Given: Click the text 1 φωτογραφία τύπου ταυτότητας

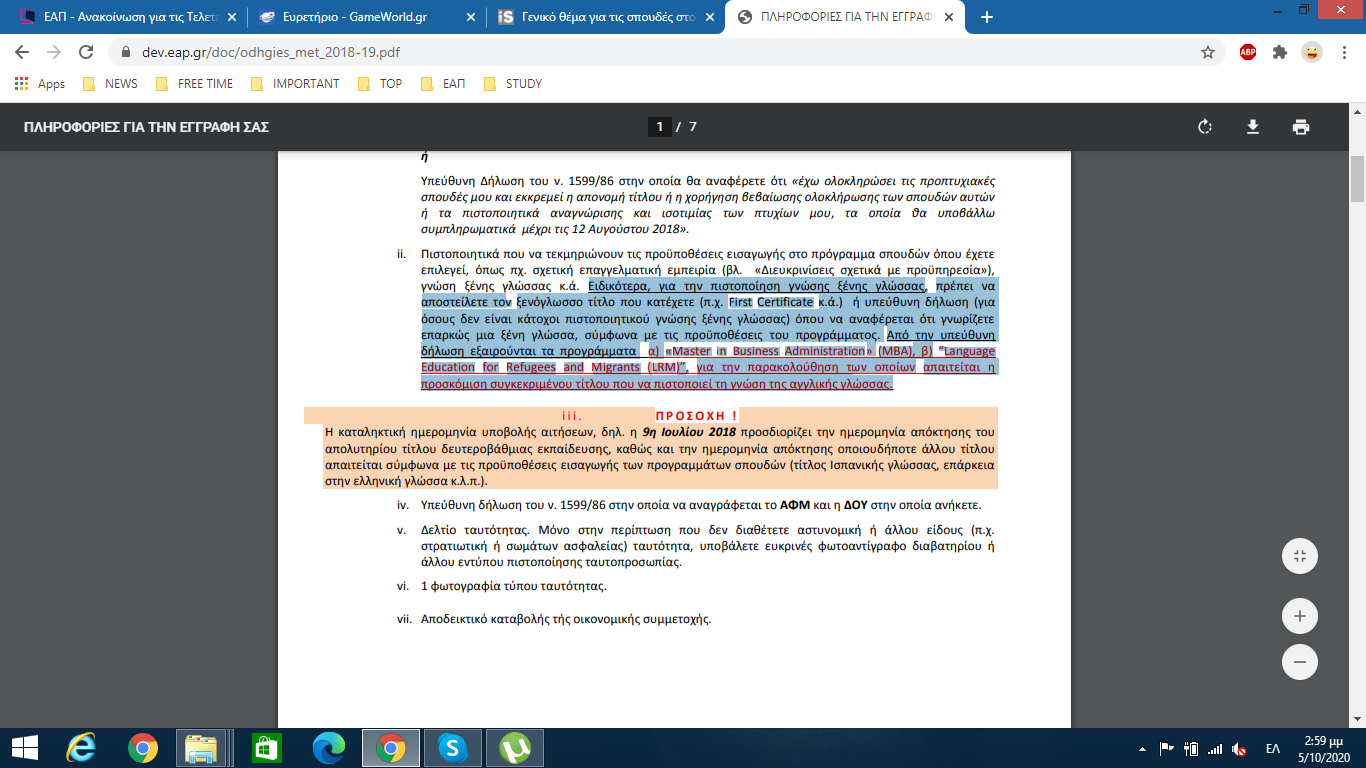Looking at the screenshot, I should 514,586.
